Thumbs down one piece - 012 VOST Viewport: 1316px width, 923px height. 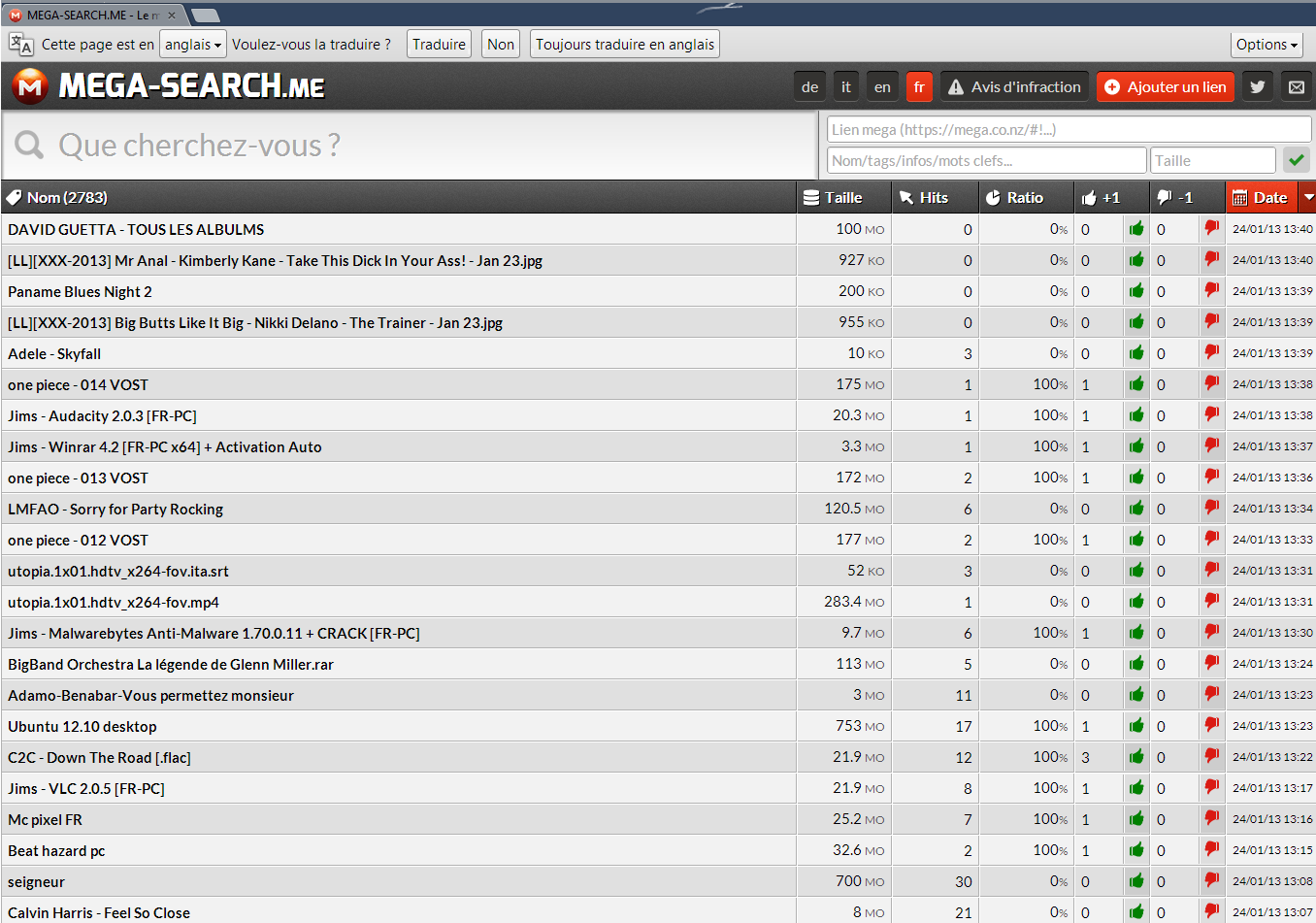pyautogui.click(x=1212, y=540)
